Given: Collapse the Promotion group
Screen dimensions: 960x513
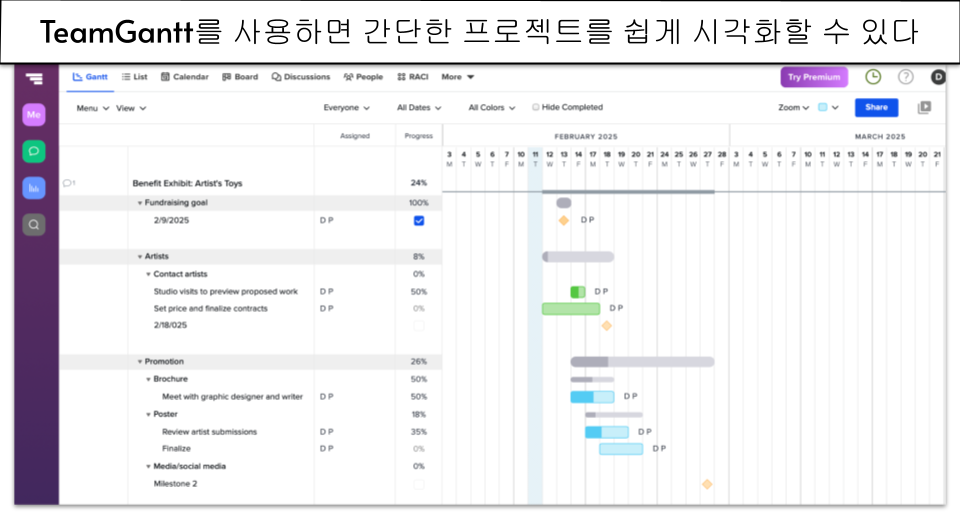Looking at the screenshot, I should 140,362.
